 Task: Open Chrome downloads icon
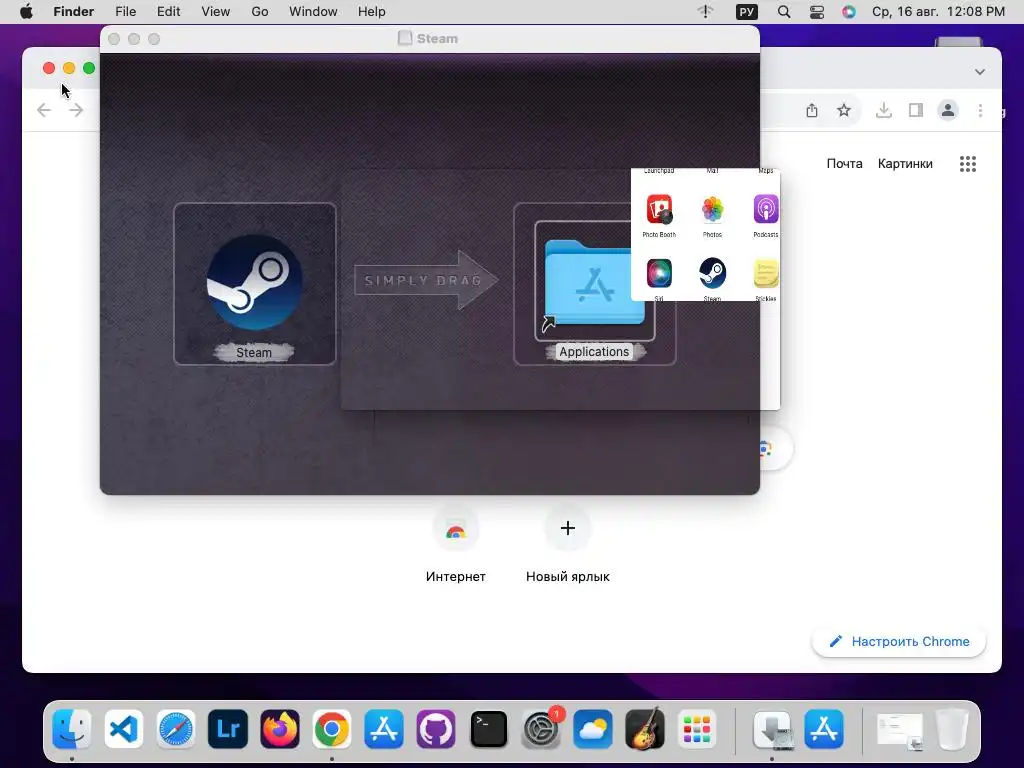coord(884,110)
